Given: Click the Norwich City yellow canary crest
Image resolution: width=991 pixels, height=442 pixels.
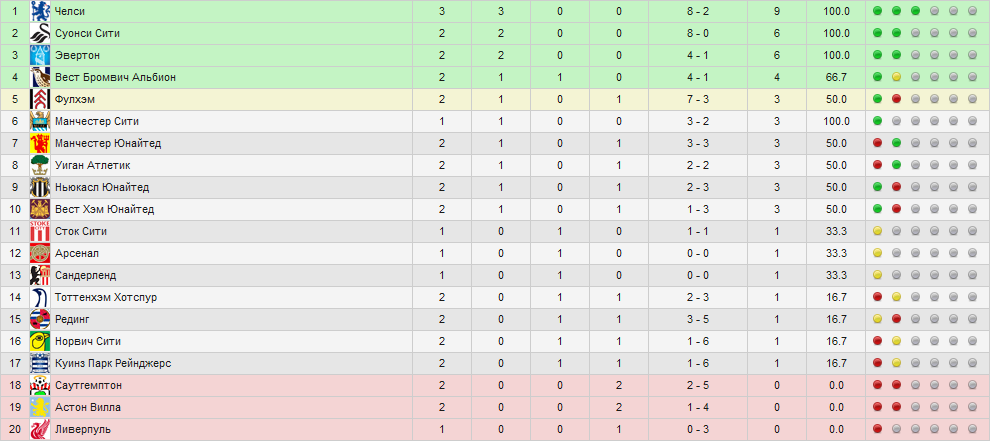Looking at the screenshot, I should coord(40,341).
